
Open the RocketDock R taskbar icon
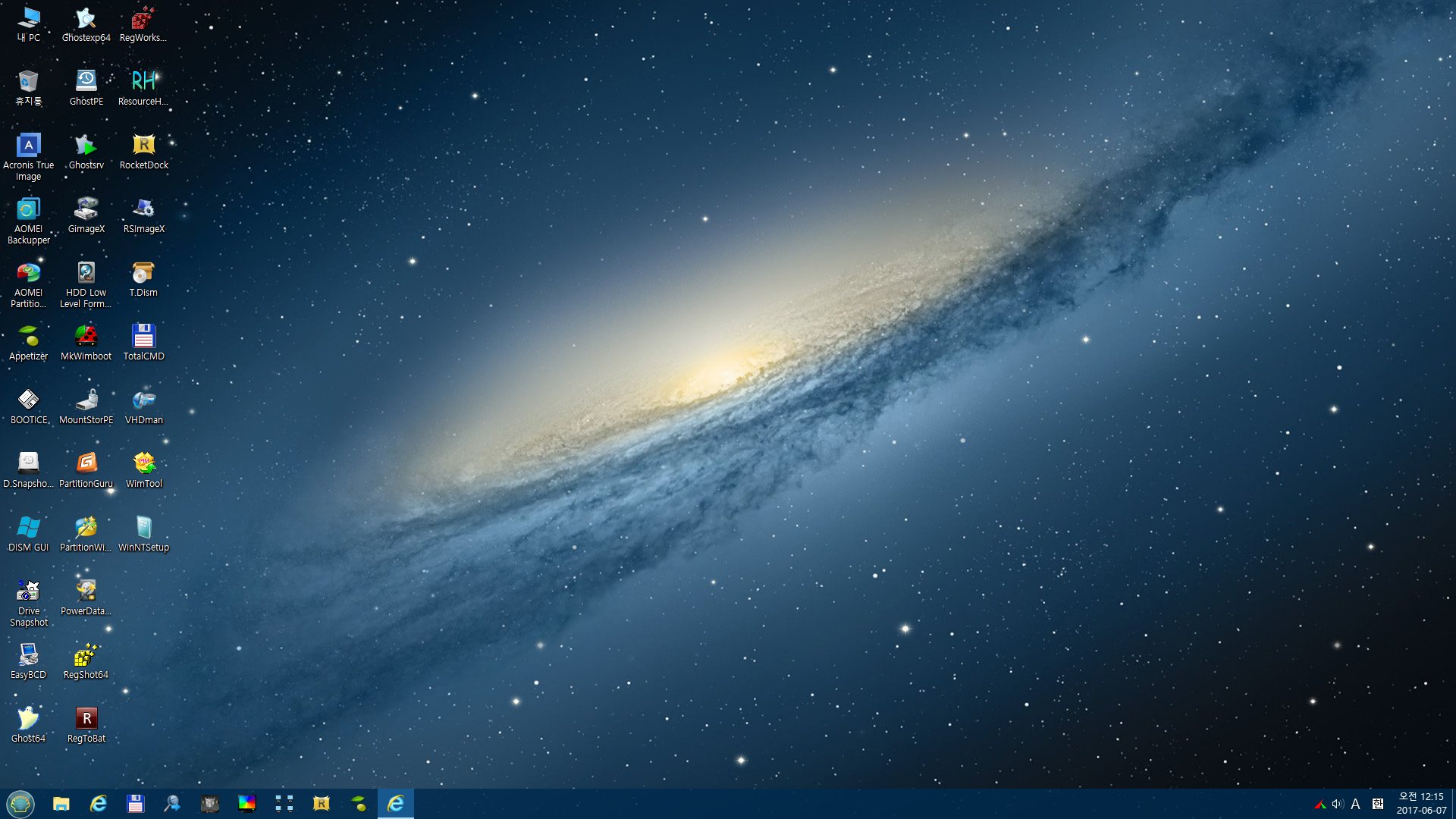[x=322, y=804]
